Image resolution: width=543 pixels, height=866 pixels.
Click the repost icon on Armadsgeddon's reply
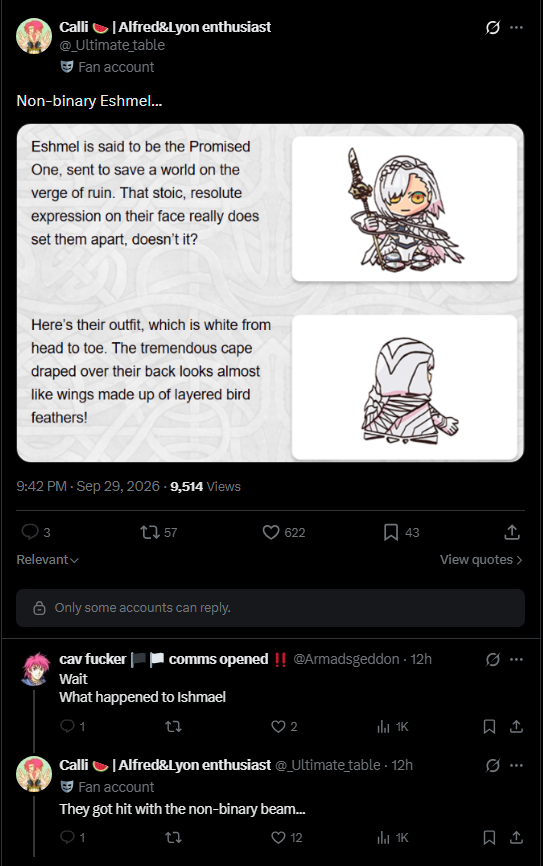(173, 726)
